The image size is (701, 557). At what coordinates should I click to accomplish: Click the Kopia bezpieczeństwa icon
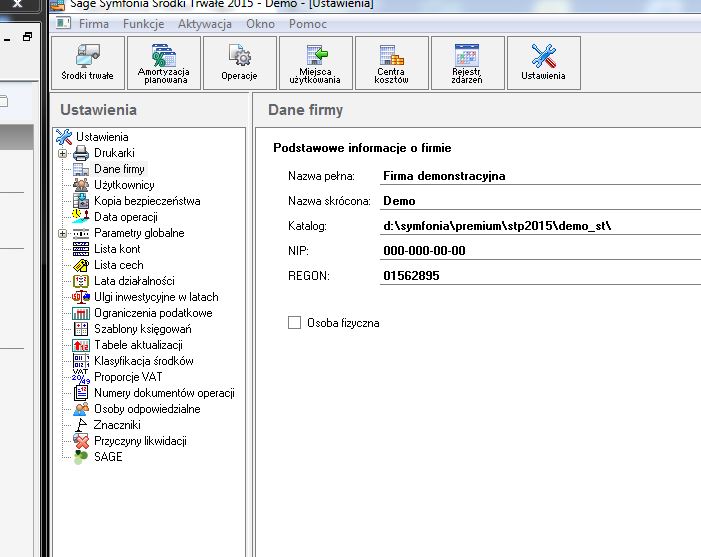[x=81, y=201]
